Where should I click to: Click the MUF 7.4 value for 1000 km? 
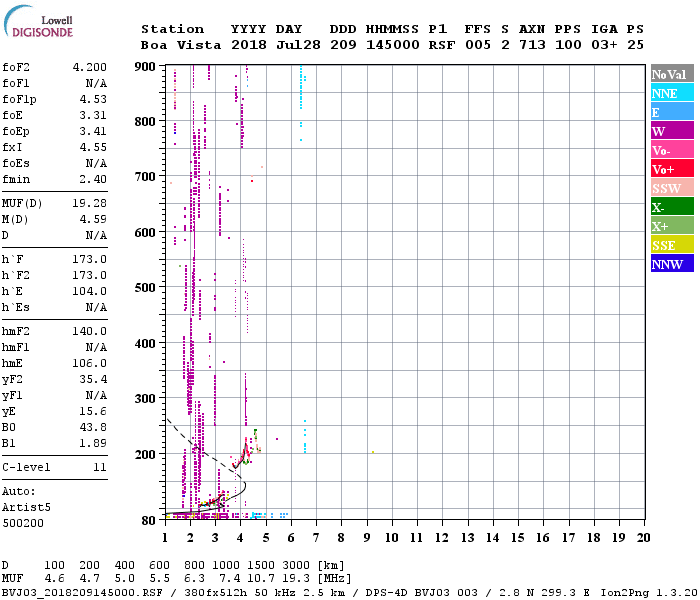(229, 579)
